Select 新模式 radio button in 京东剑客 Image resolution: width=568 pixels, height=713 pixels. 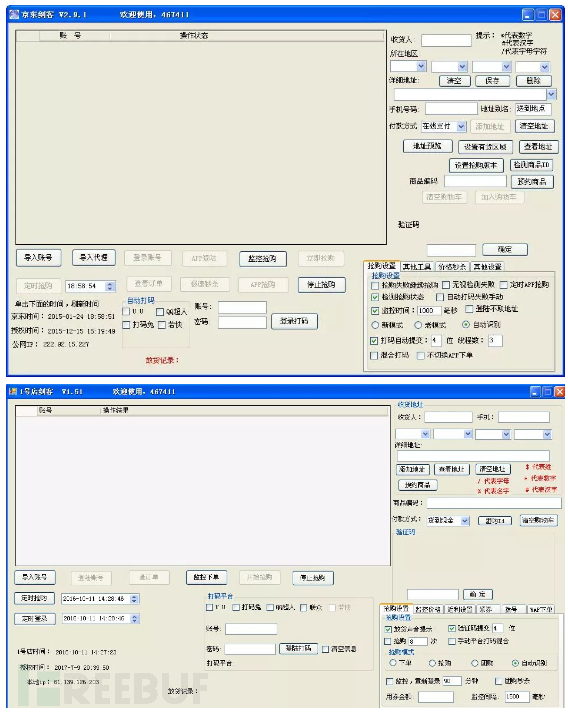(375, 325)
